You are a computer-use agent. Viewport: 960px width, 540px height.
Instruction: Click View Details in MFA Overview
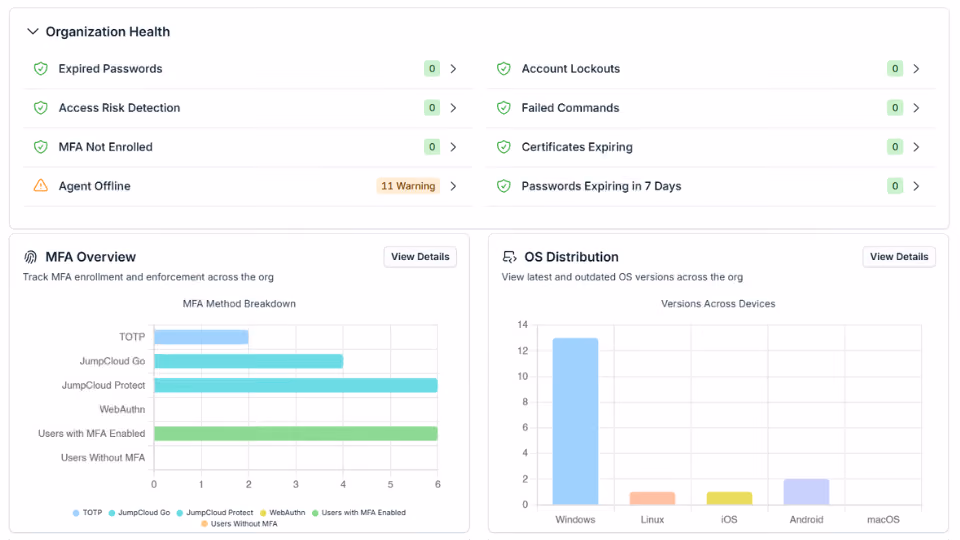pos(420,257)
